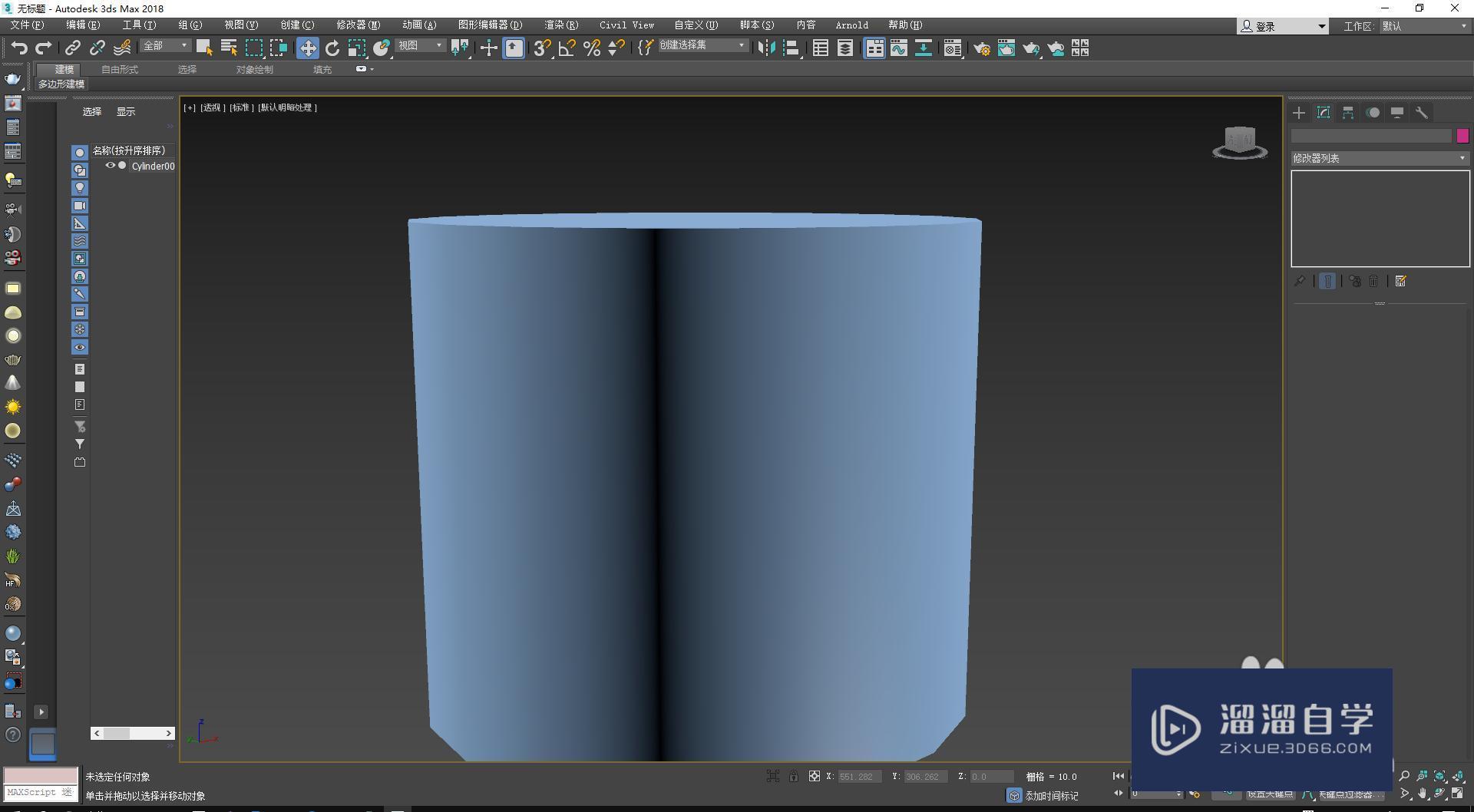Click the 添加时间标记 button

pos(1050,796)
